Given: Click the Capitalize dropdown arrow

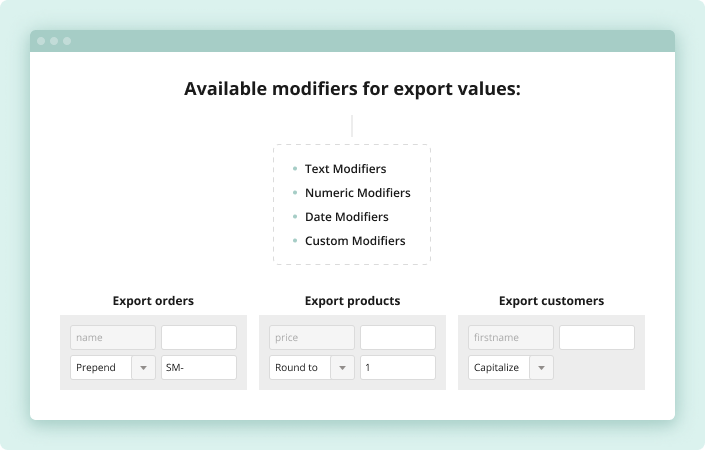Looking at the screenshot, I should pos(542,368).
